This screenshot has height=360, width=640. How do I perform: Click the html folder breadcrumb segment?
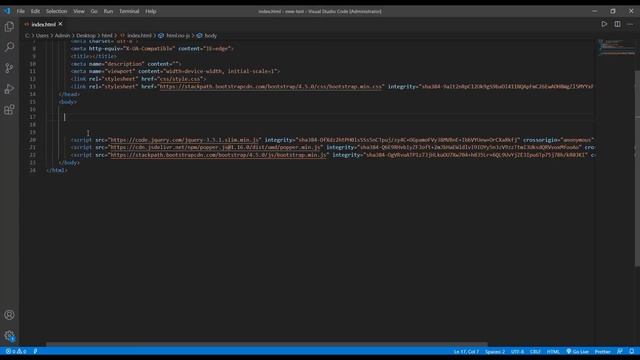pyautogui.click(x=107, y=36)
